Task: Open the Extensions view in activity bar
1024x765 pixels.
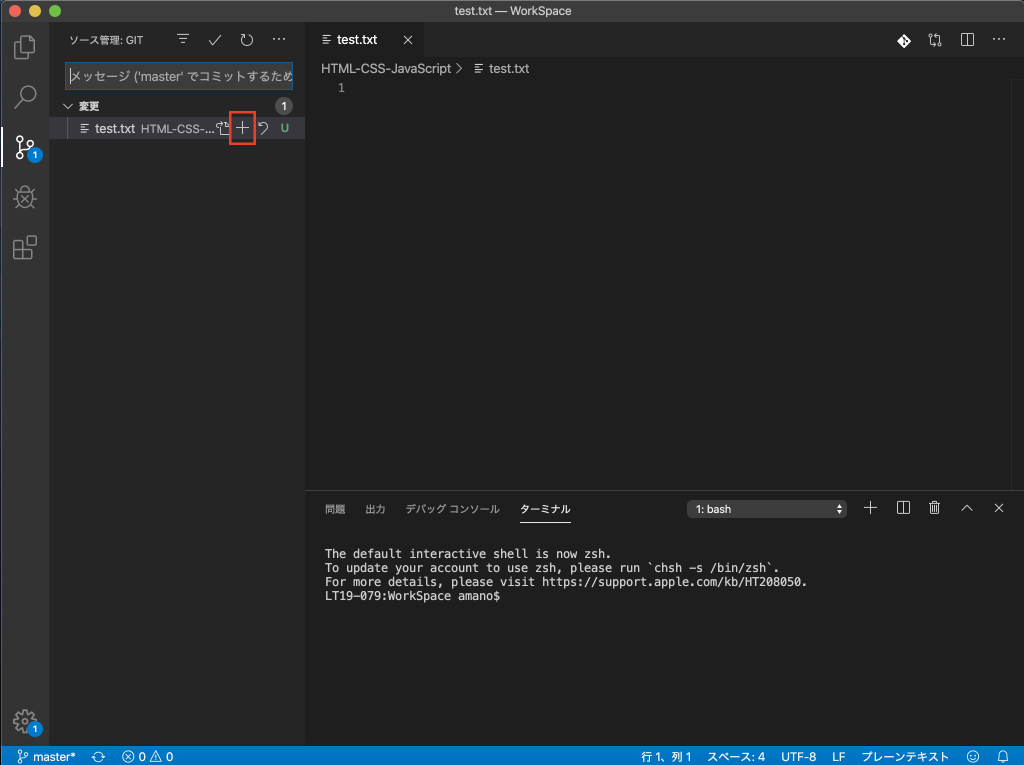Action: tap(25, 248)
